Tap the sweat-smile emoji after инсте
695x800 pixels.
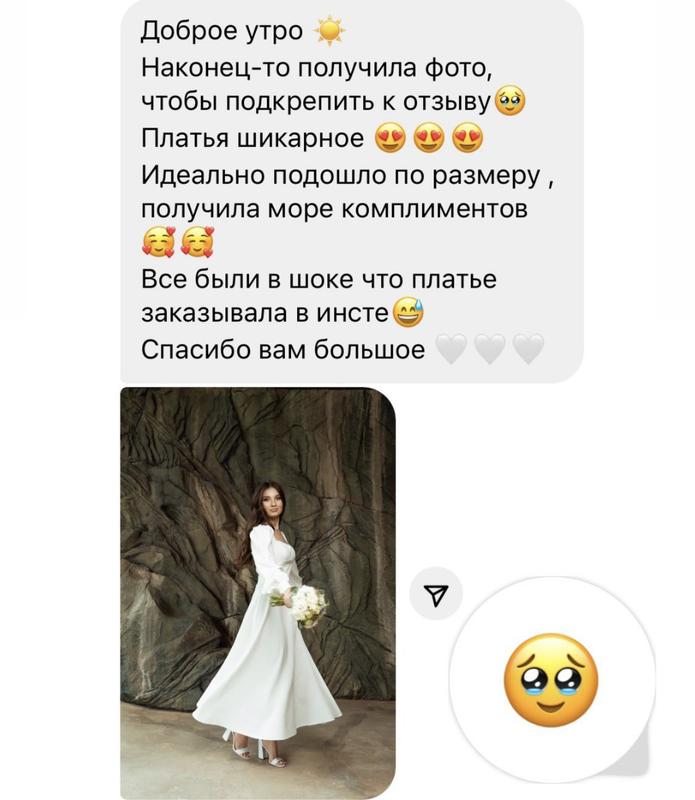point(407,312)
